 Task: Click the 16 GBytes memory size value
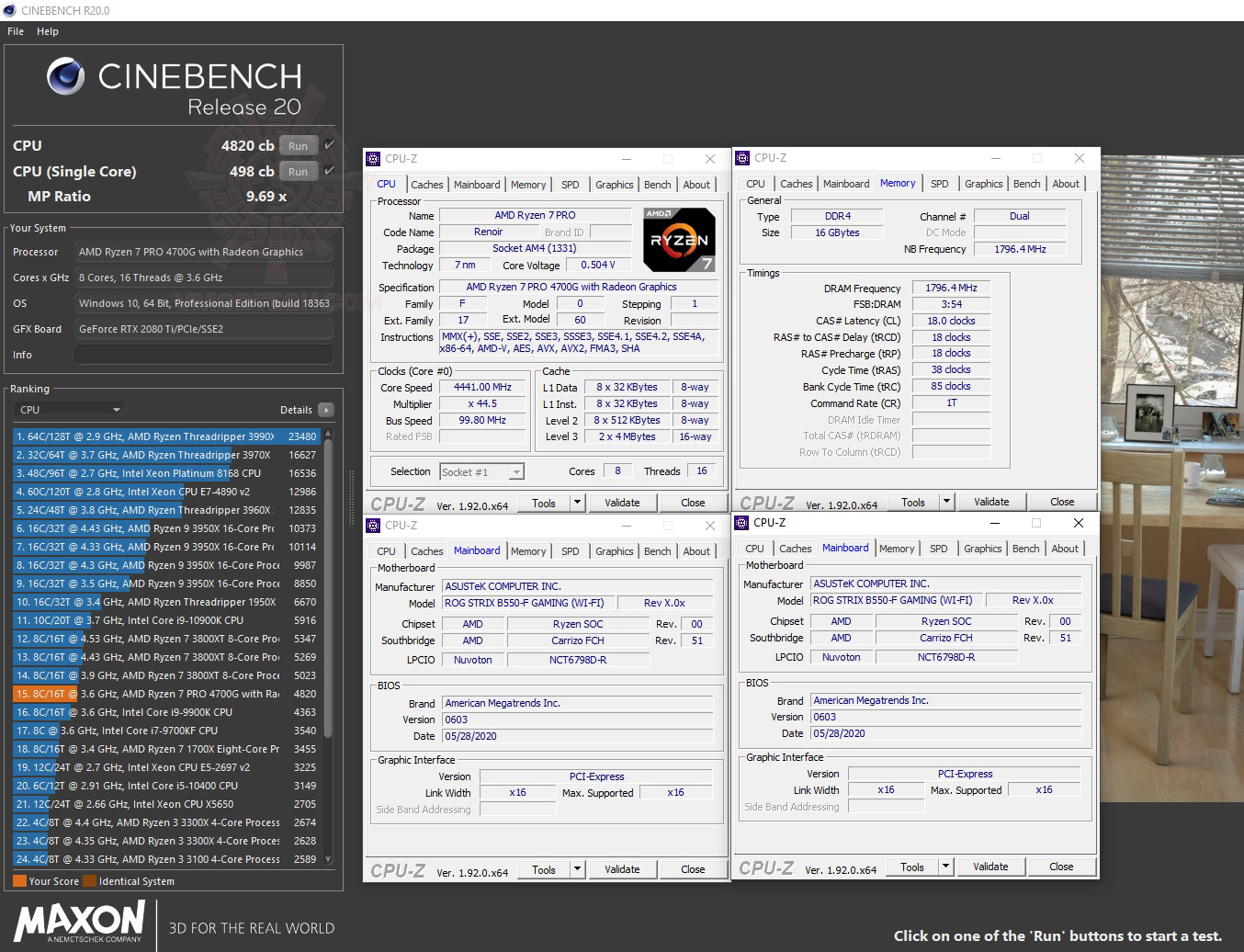coord(837,232)
